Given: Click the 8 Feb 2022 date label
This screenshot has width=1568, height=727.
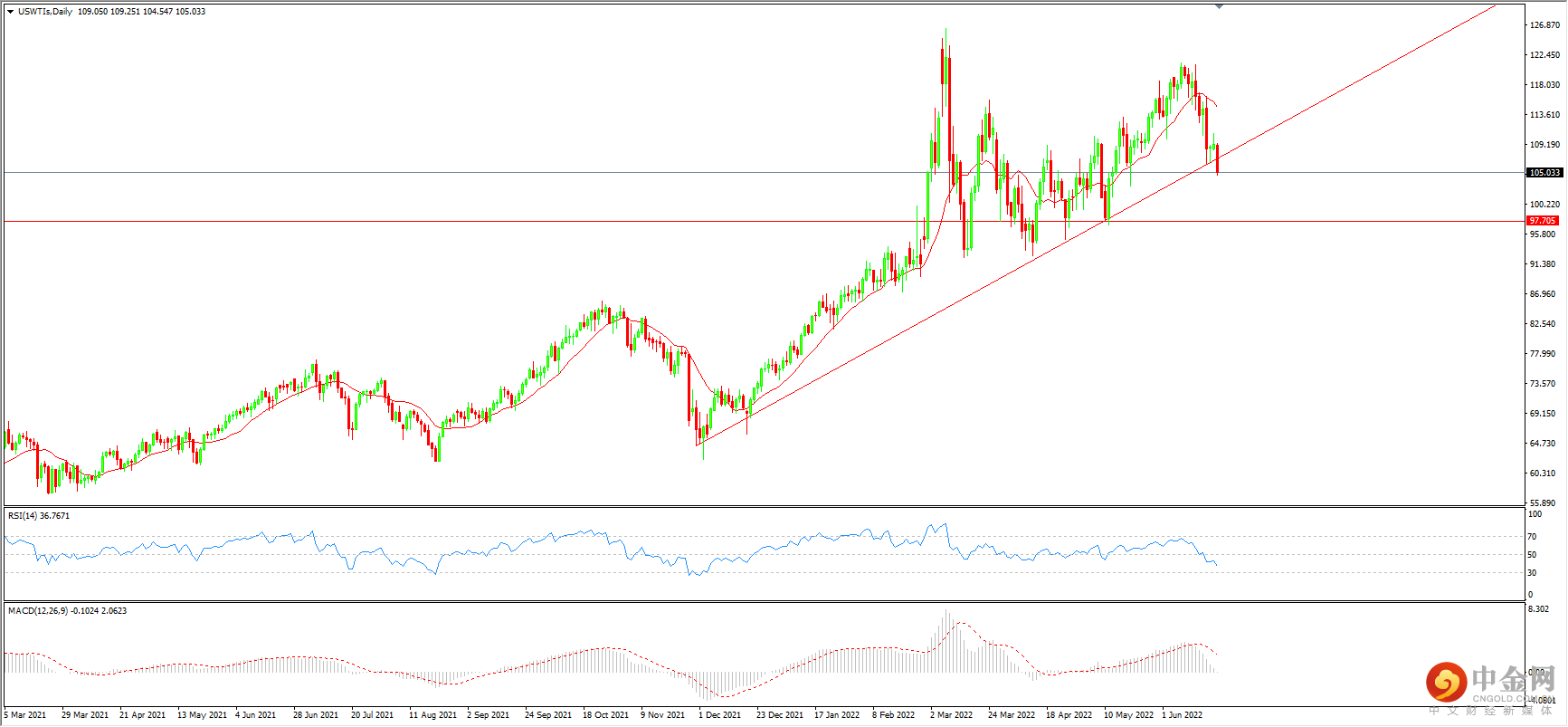Looking at the screenshot, I should pyautogui.click(x=894, y=715).
